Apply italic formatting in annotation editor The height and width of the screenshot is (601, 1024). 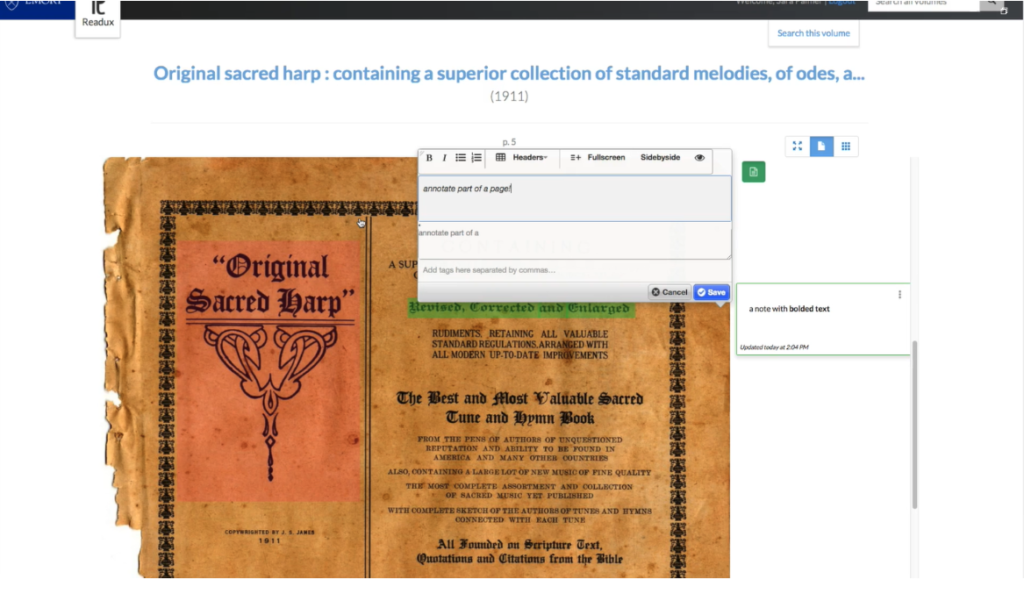coord(444,158)
